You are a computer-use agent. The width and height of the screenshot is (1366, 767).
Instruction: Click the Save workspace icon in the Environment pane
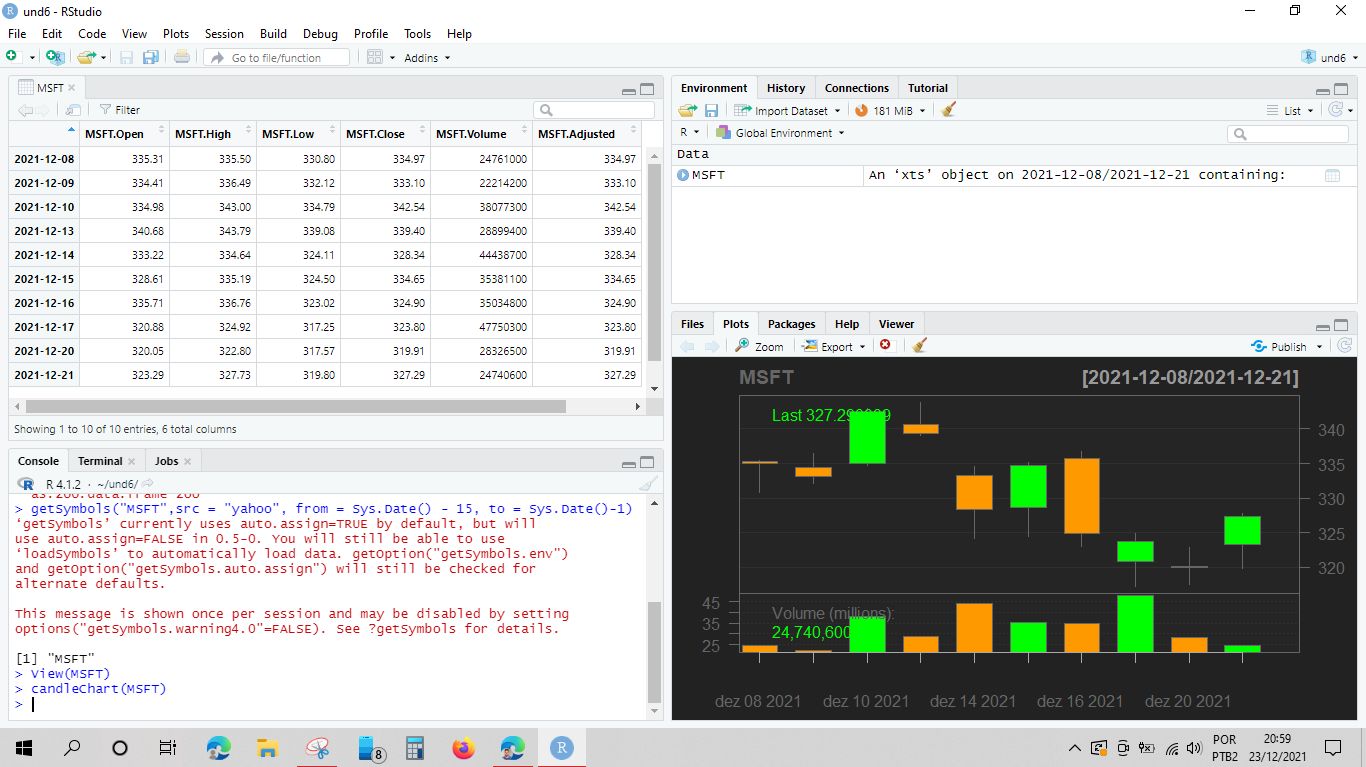tap(711, 110)
